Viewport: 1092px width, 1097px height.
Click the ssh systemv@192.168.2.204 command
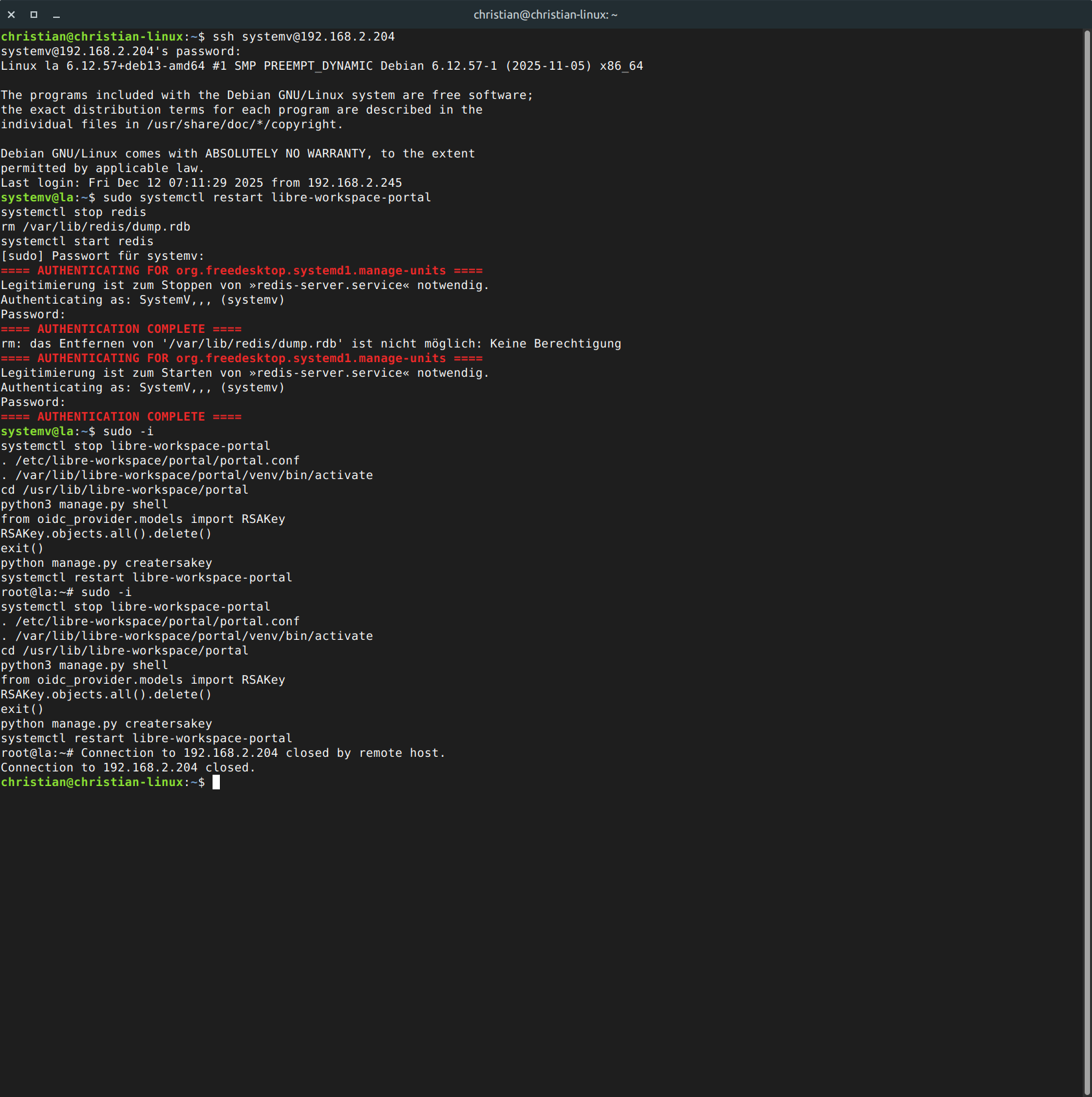click(303, 37)
